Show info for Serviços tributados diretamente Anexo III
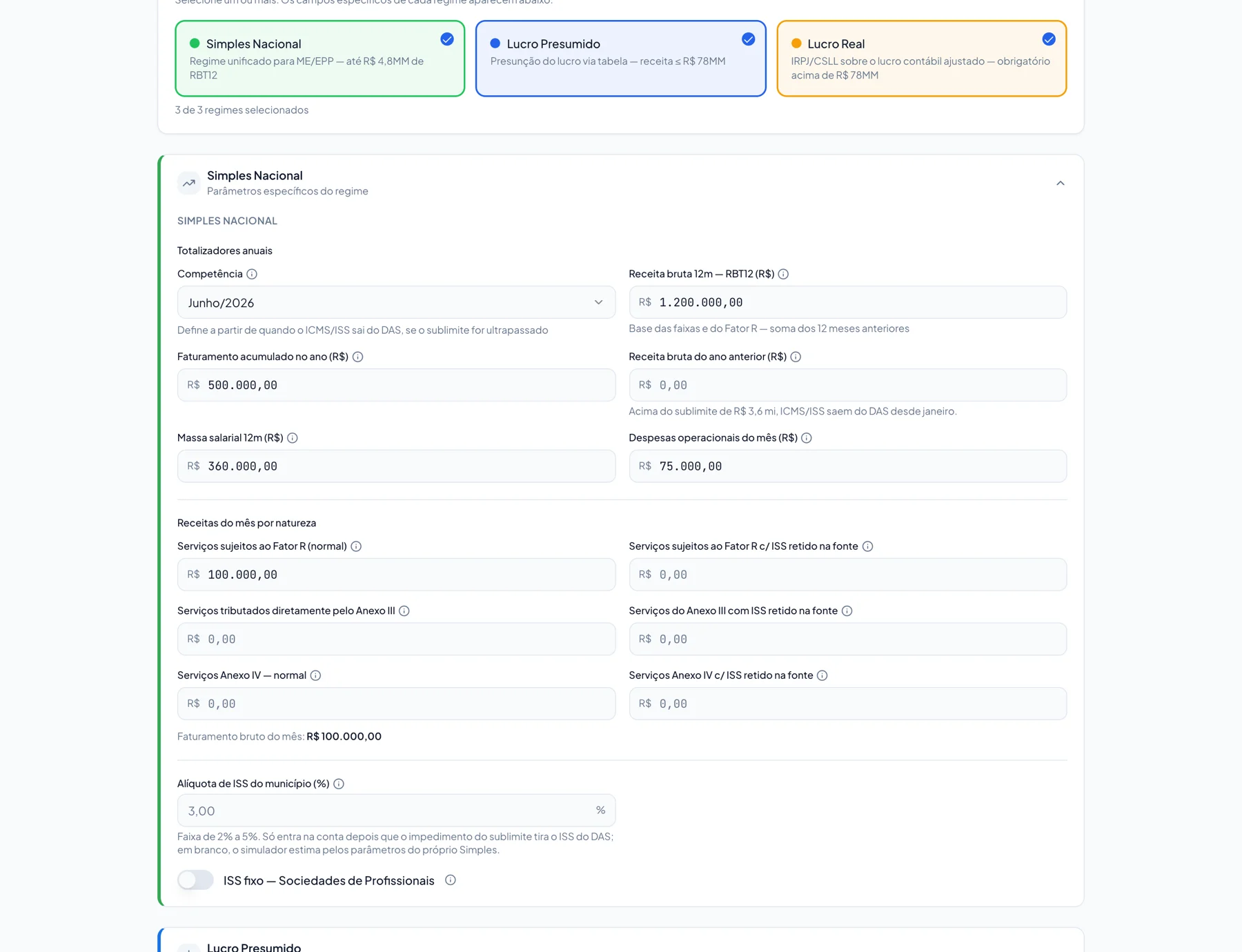Viewport: 1242px width, 952px height. pos(404,611)
